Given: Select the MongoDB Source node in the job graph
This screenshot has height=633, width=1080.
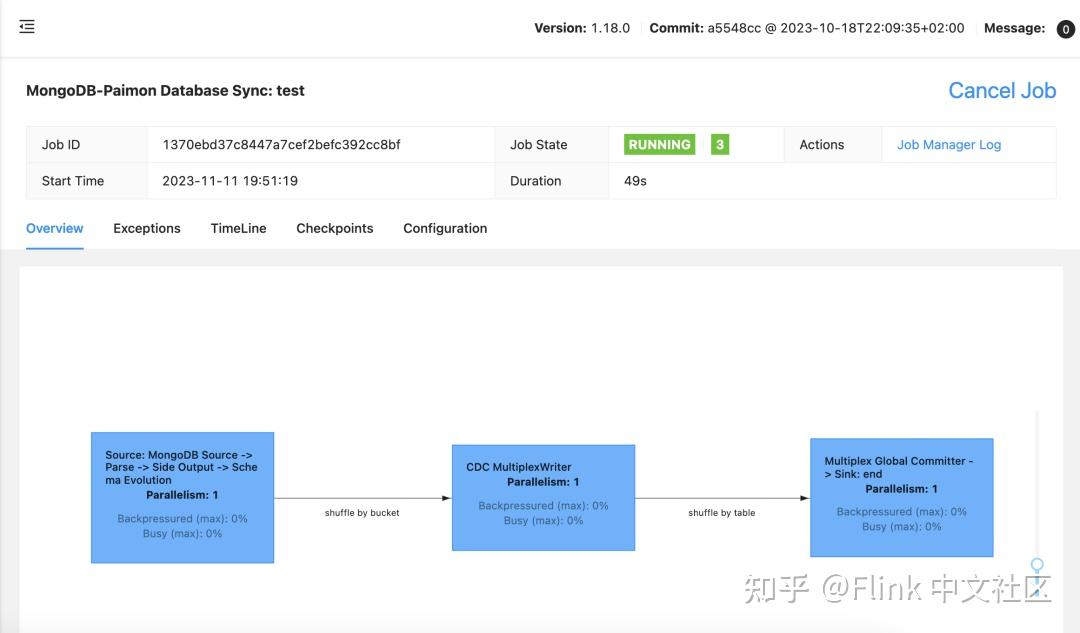Looking at the screenshot, I should (182, 496).
